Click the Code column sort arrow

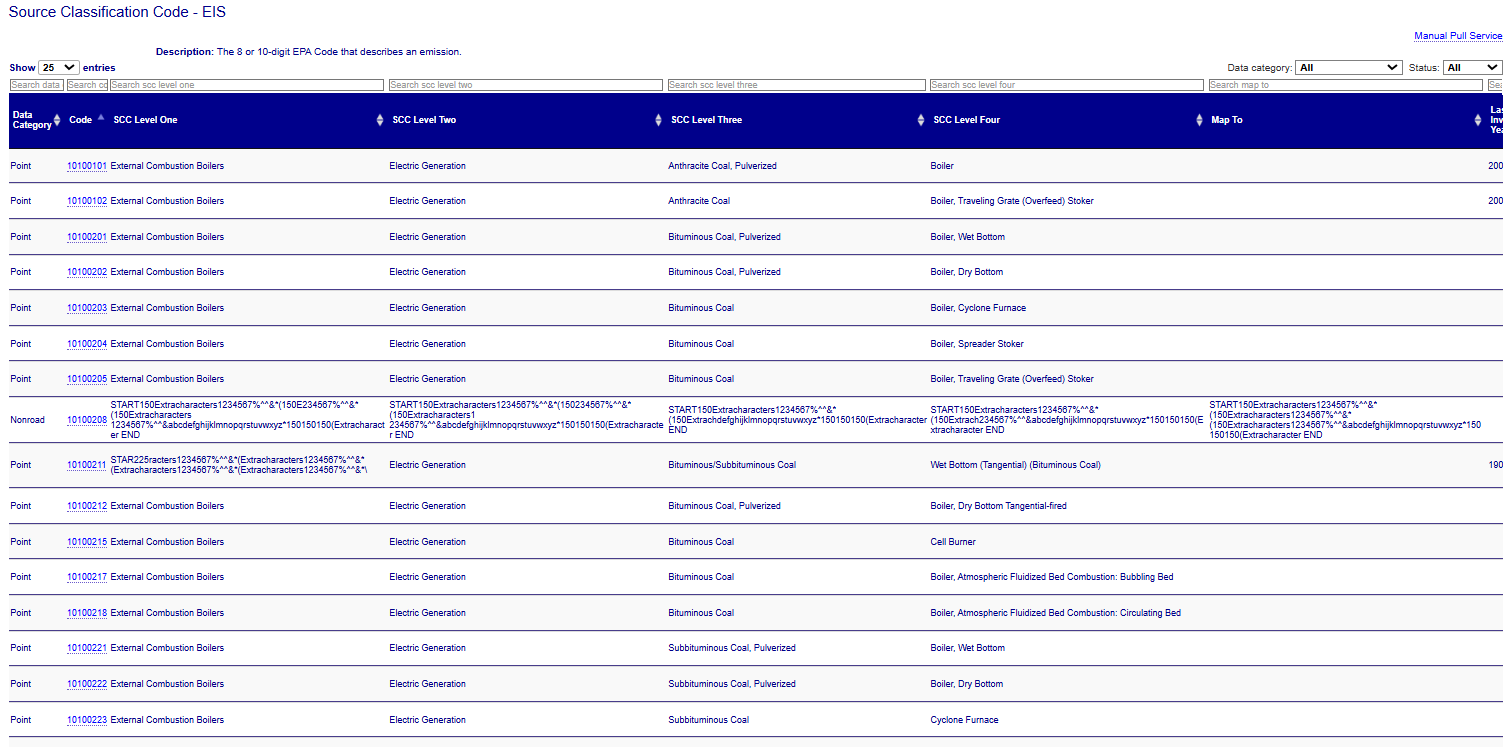pos(100,119)
